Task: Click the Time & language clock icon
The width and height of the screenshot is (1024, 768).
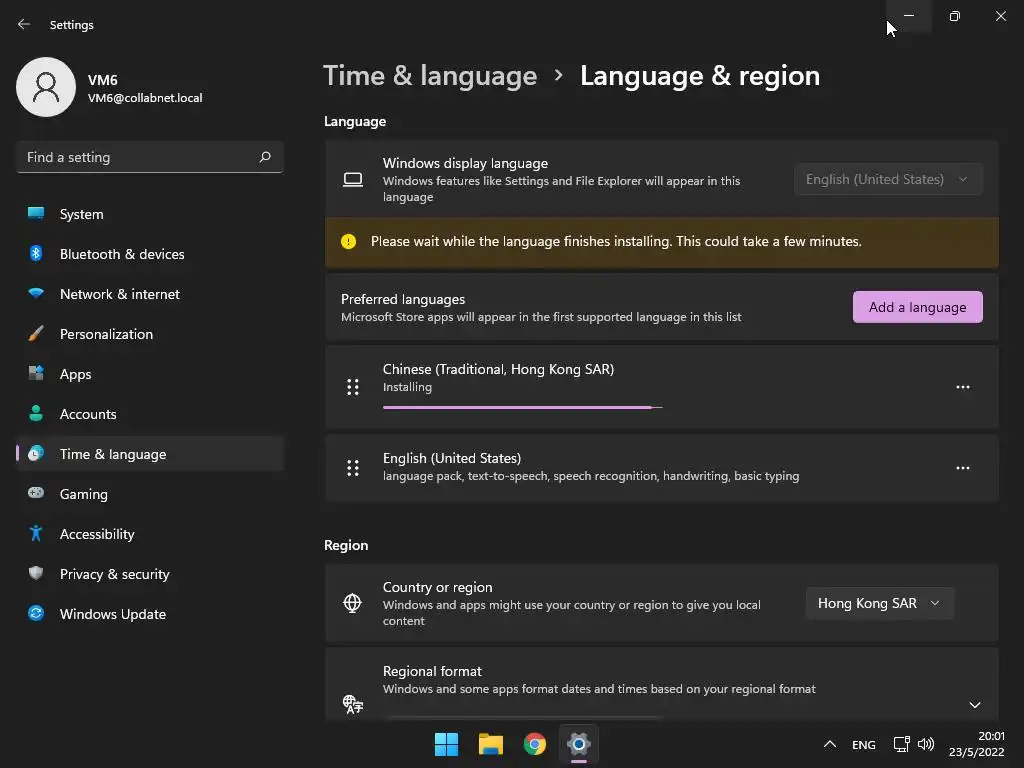Action: click(36, 453)
